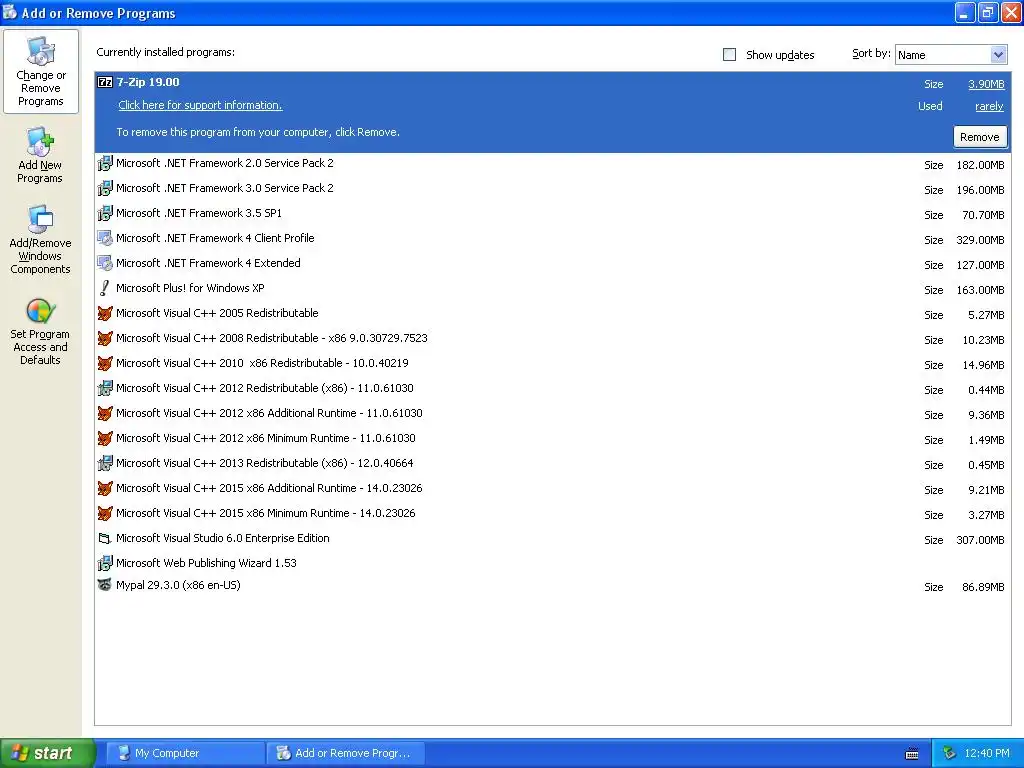Image resolution: width=1024 pixels, height=768 pixels.
Task: Open 7-Zip support information link
Action: click(200, 105)
